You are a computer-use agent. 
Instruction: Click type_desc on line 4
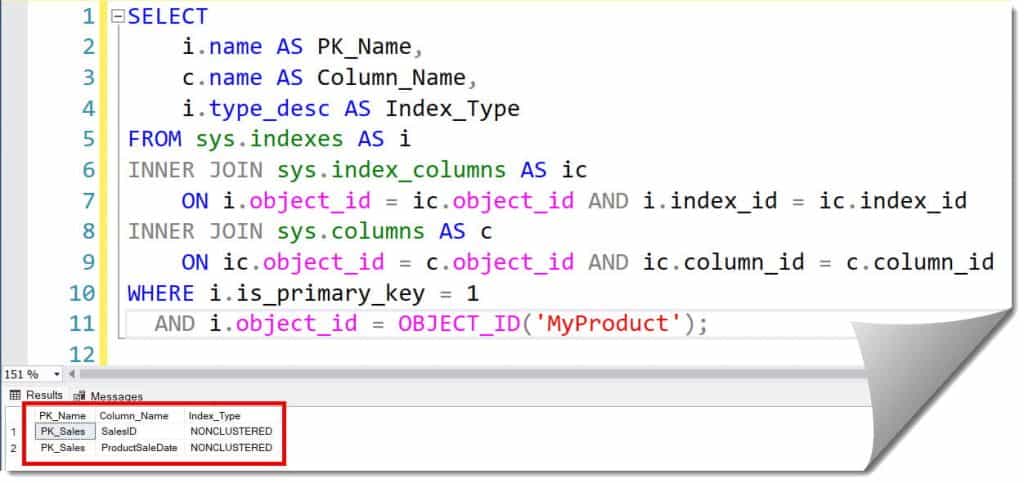click(x=270, y=108)
